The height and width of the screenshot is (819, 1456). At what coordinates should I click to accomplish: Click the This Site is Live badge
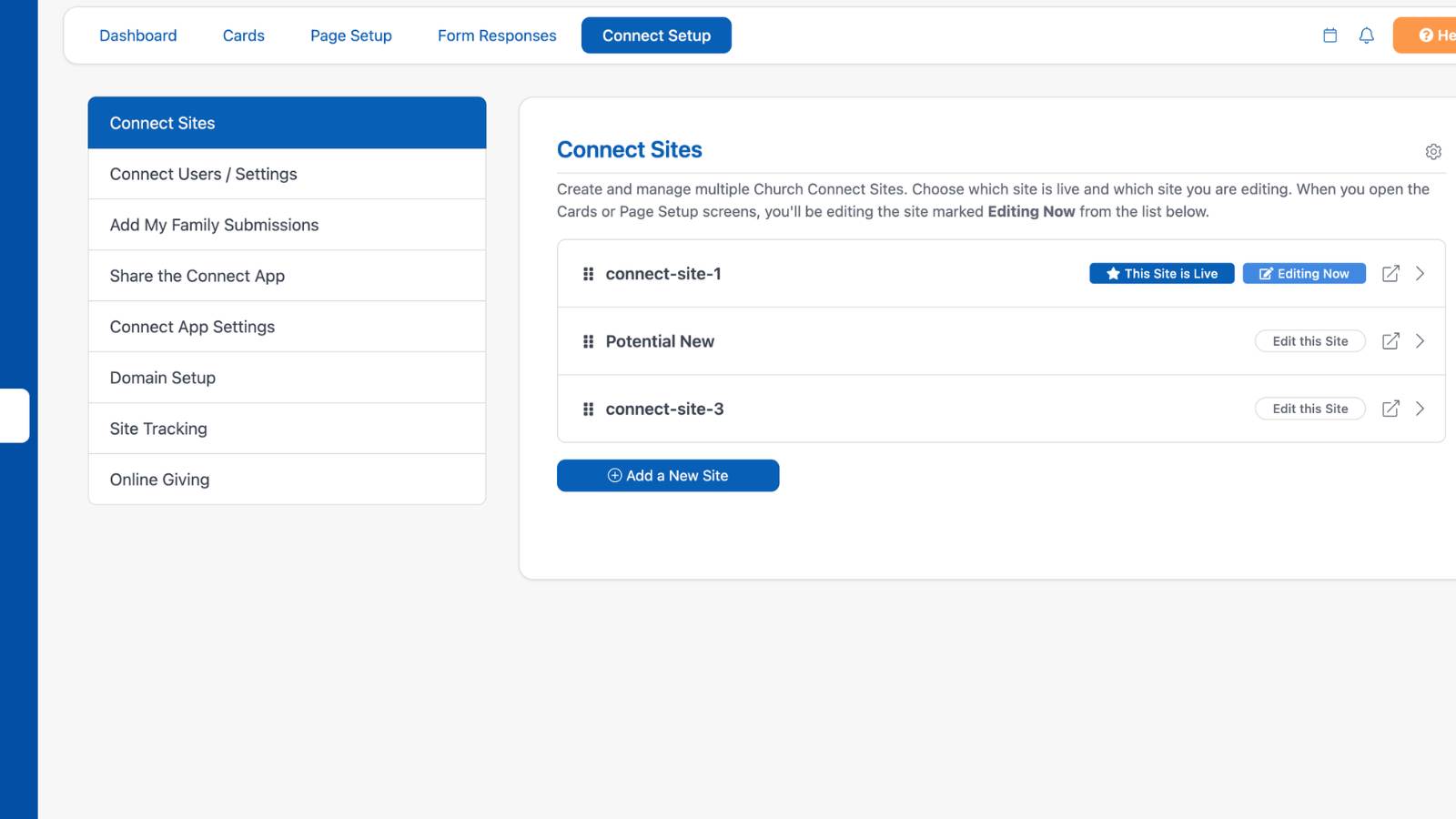[x=1162, y=274]
